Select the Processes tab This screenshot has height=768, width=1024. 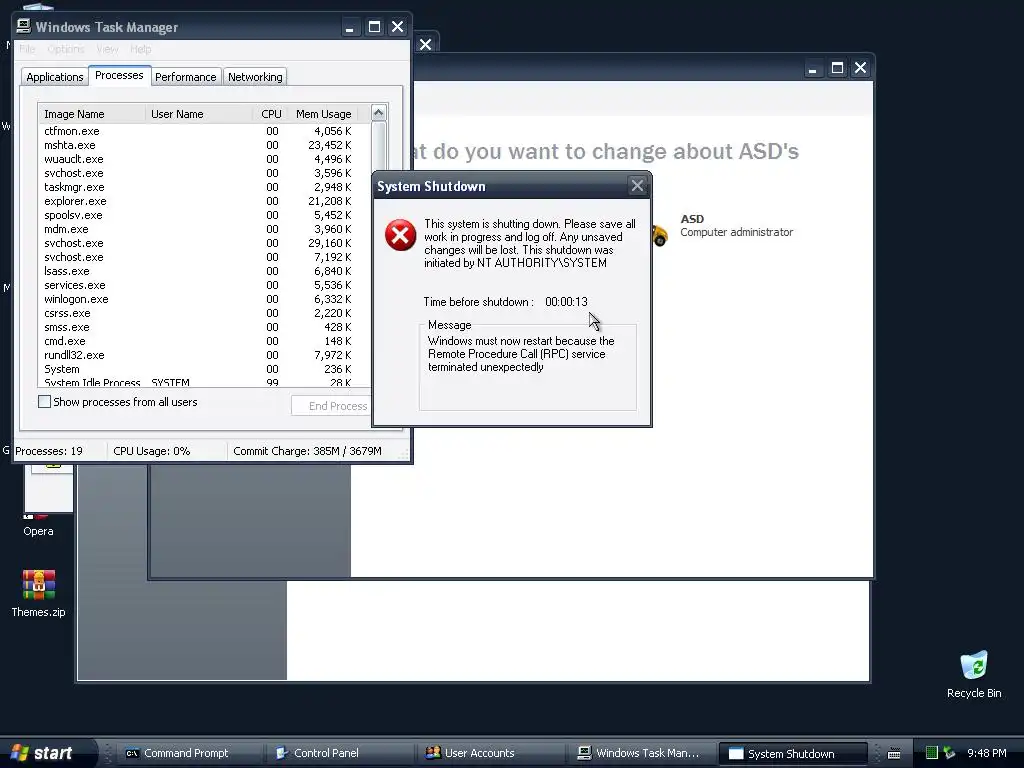(x=120, y=75)
